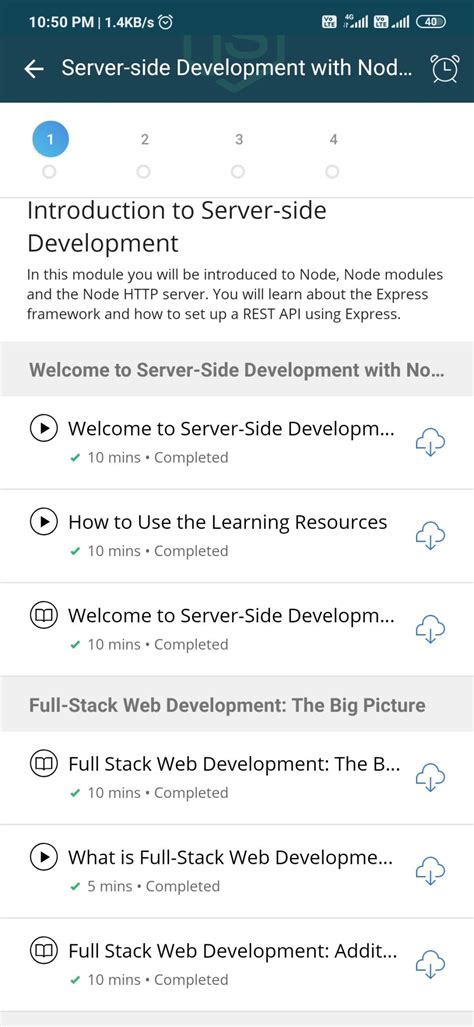Select the radio circle under week 4
Viewport: 474px width, 1027px height.
333,172
